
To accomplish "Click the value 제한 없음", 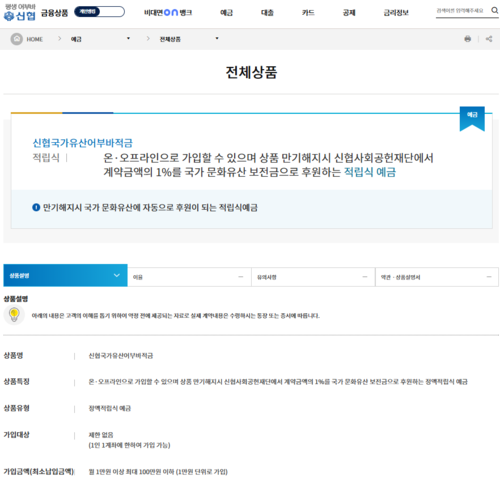I will 101,435.
